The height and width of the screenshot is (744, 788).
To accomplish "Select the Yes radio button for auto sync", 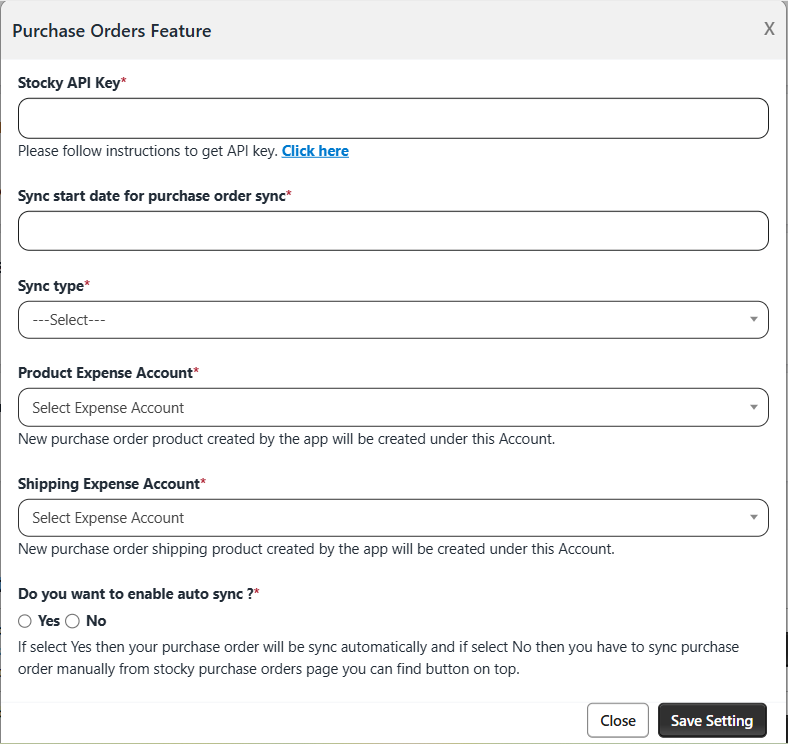I will pos(25,621).
